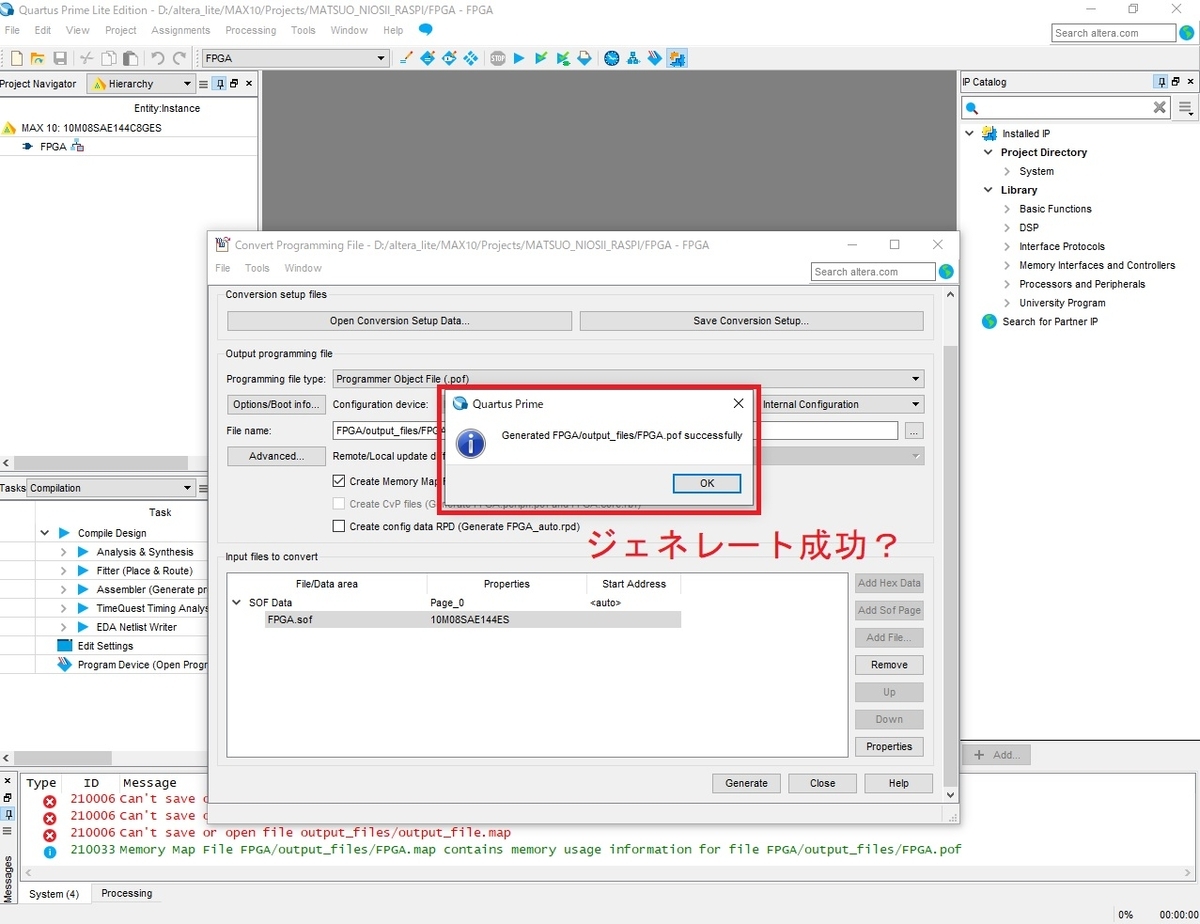Open the IP Catalog options menu icon

[x=1185, y=107]
